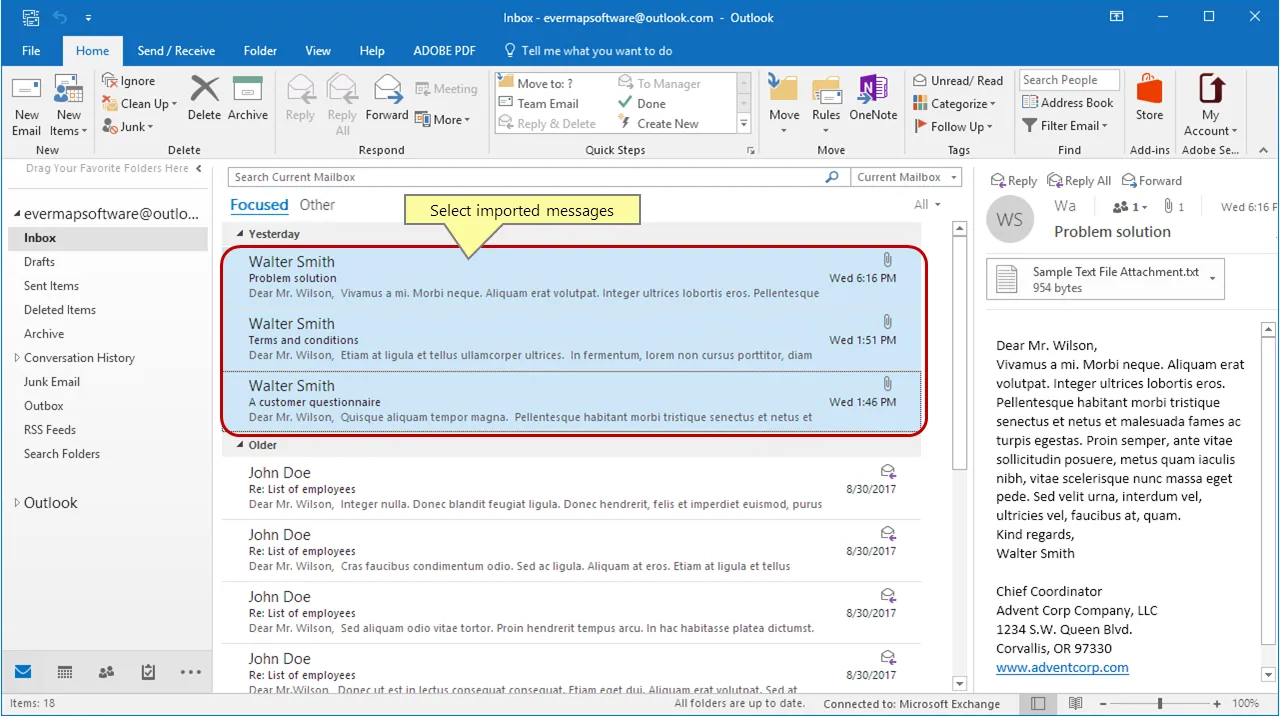Open more navigation options ellipsis
1280x720 pixels.
(x=191, y=672)
